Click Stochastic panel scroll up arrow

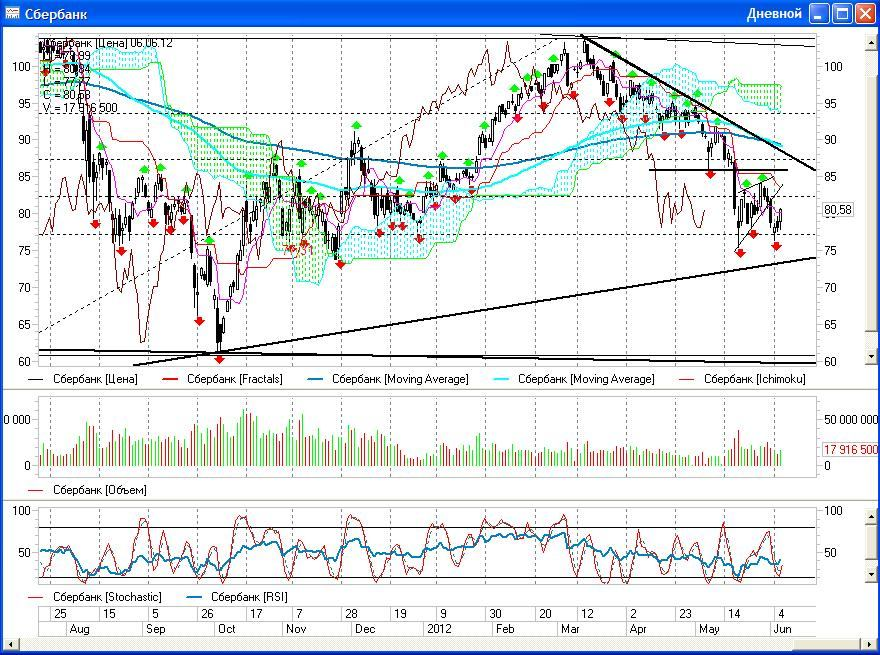click(x=871, y=515)
